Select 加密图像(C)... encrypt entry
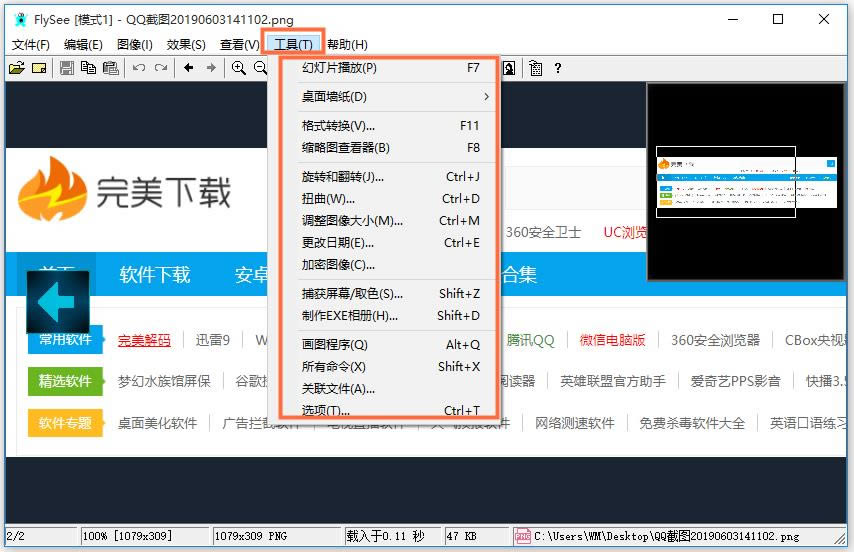This screenshot has height=552, width=854. (389, 265)
